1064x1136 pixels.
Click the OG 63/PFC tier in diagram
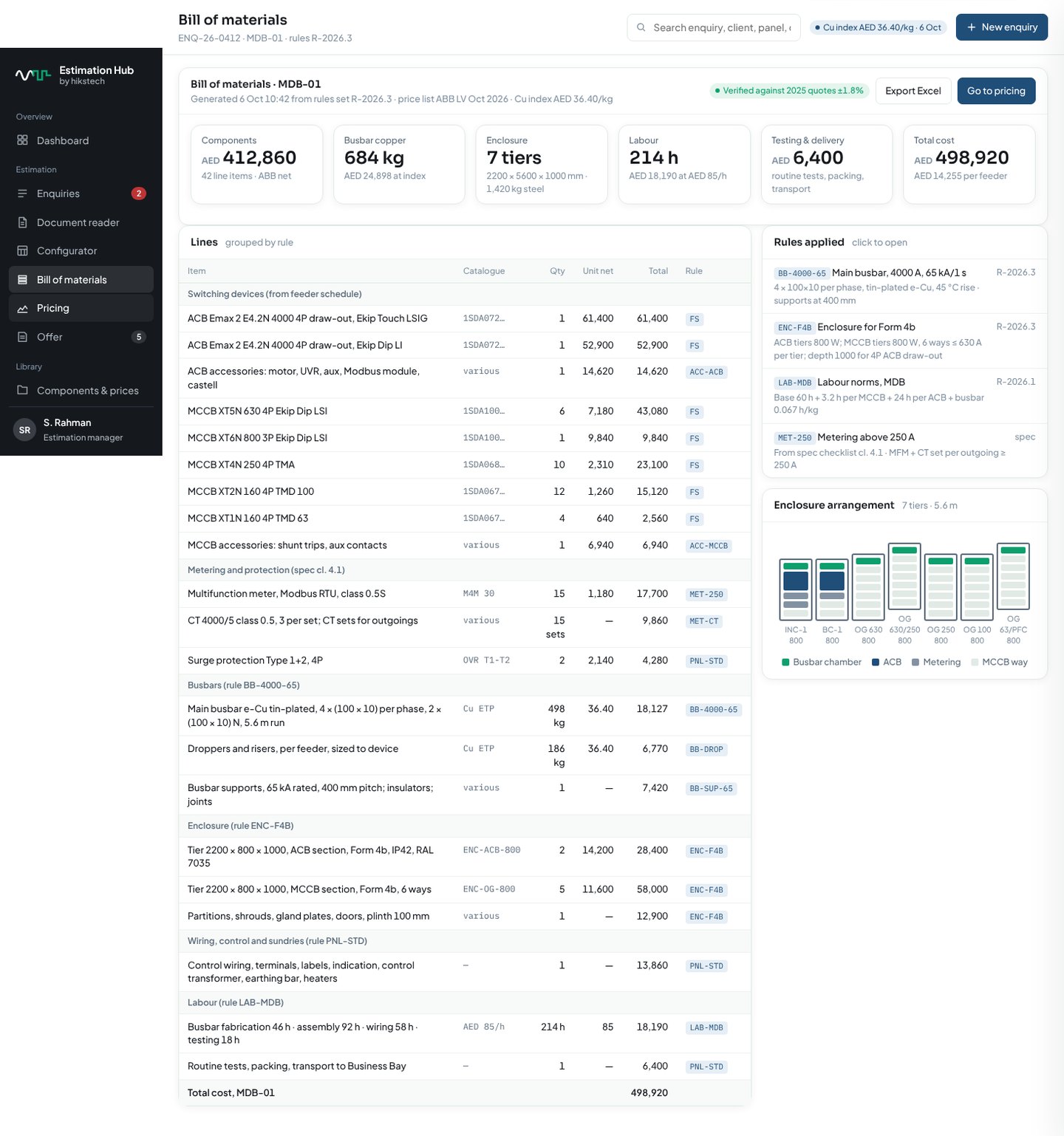[1013, 576]
